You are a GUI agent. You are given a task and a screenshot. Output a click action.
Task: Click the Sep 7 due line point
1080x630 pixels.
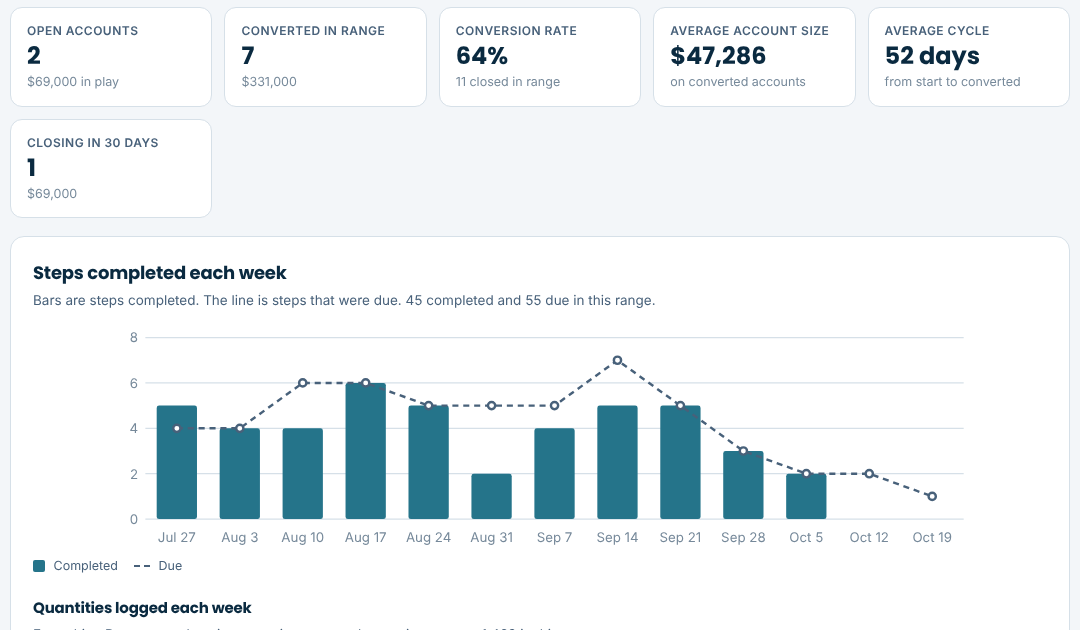pos(554,406)
